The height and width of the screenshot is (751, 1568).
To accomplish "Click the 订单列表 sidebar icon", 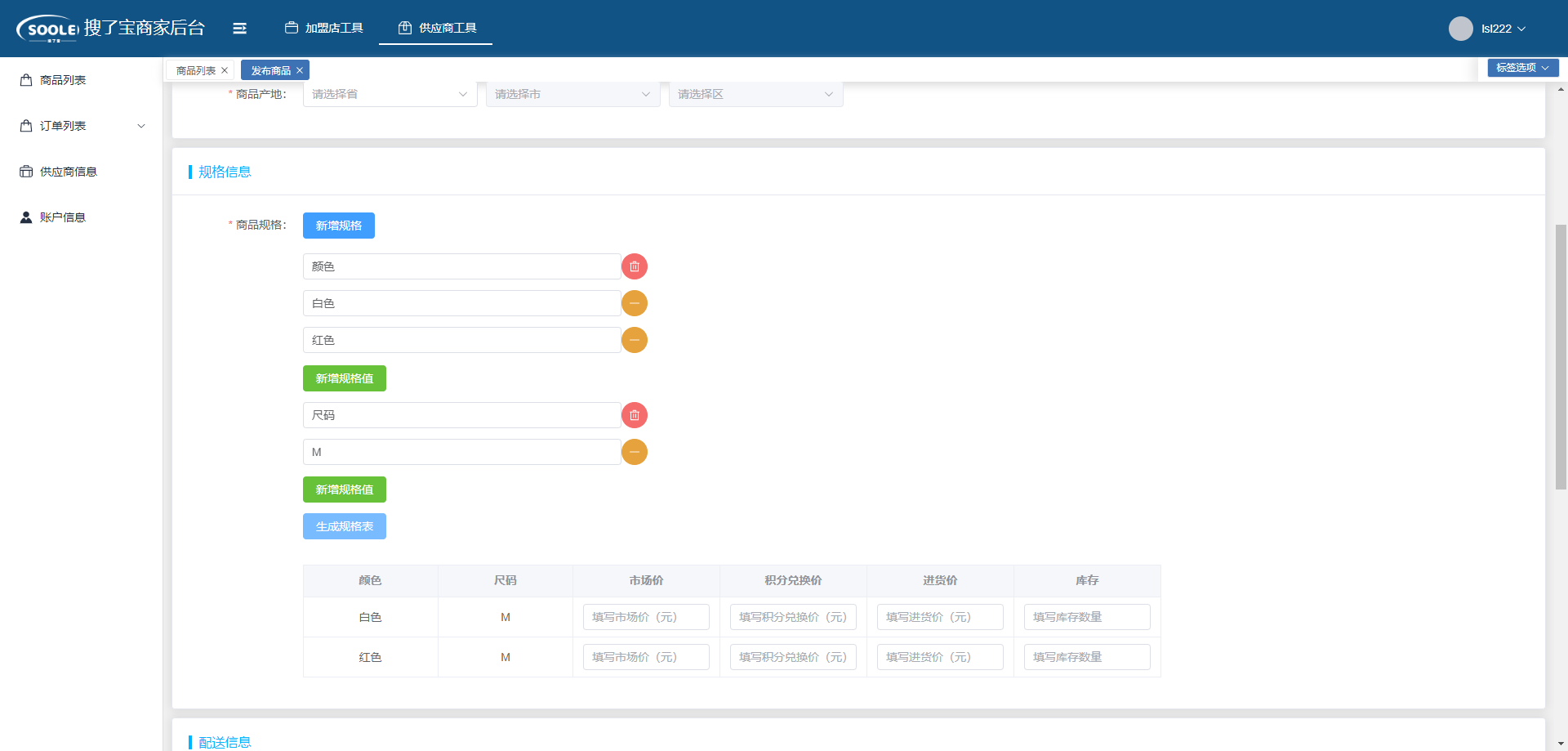I will click(26, 126).
